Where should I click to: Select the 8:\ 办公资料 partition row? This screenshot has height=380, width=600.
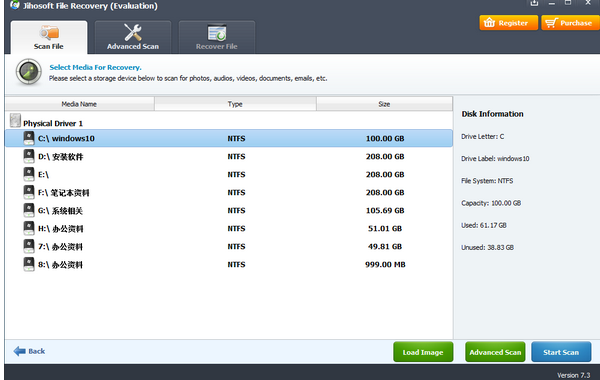(x=229, y=264)
